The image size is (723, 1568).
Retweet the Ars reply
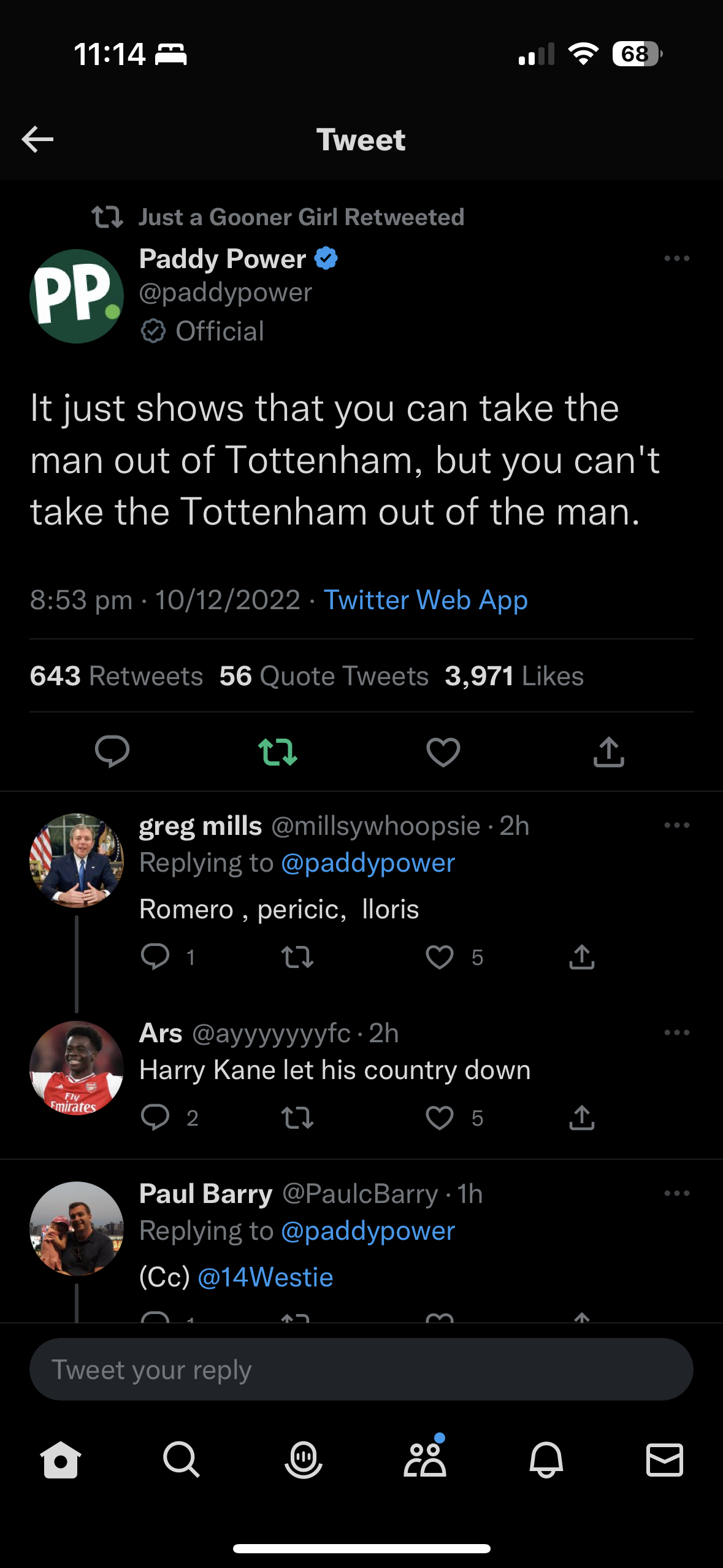(297, 1118)
